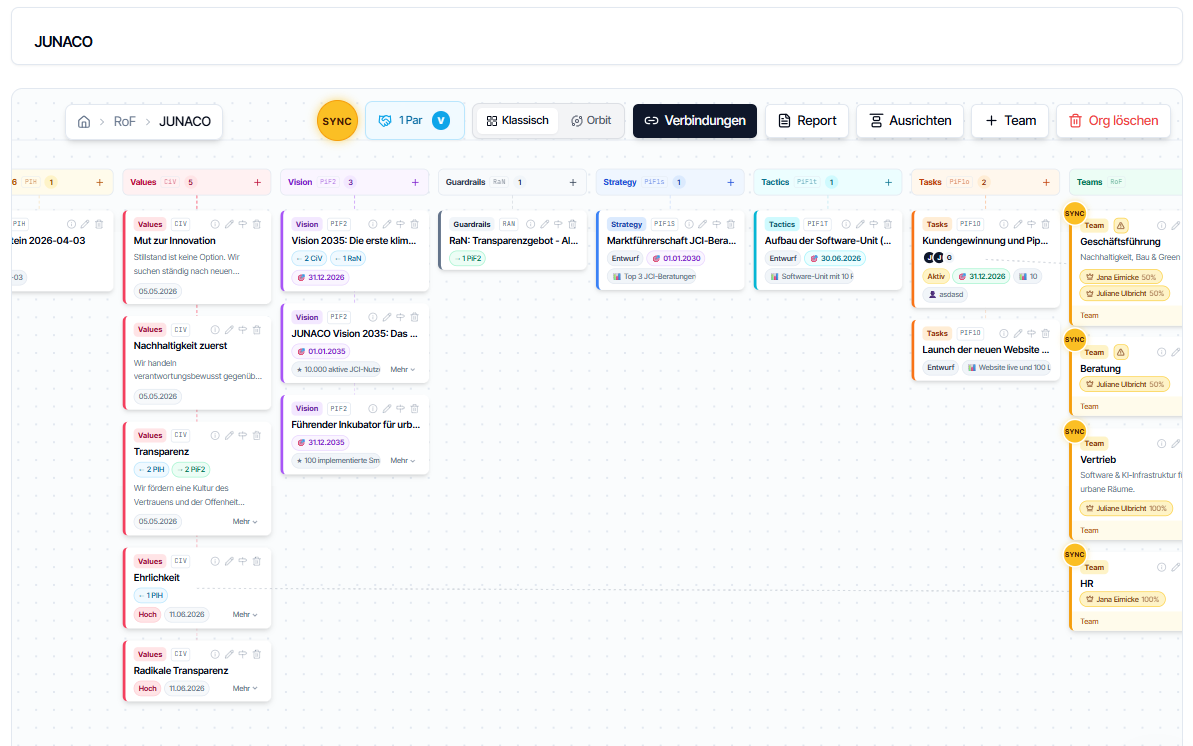Image resolution: width=1193 pixels, height=746 pixels.
Task: Click the warning icon on the Beratung team
Action: tap(1121, 352)
